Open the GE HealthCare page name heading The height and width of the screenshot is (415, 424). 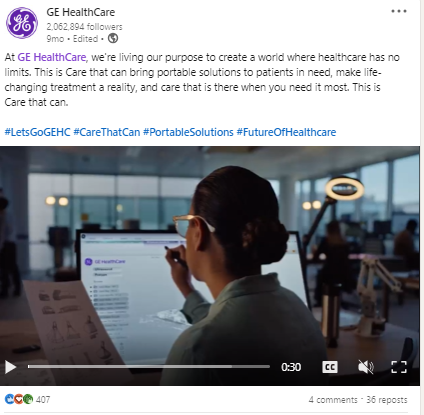click(x=81, y=12)
